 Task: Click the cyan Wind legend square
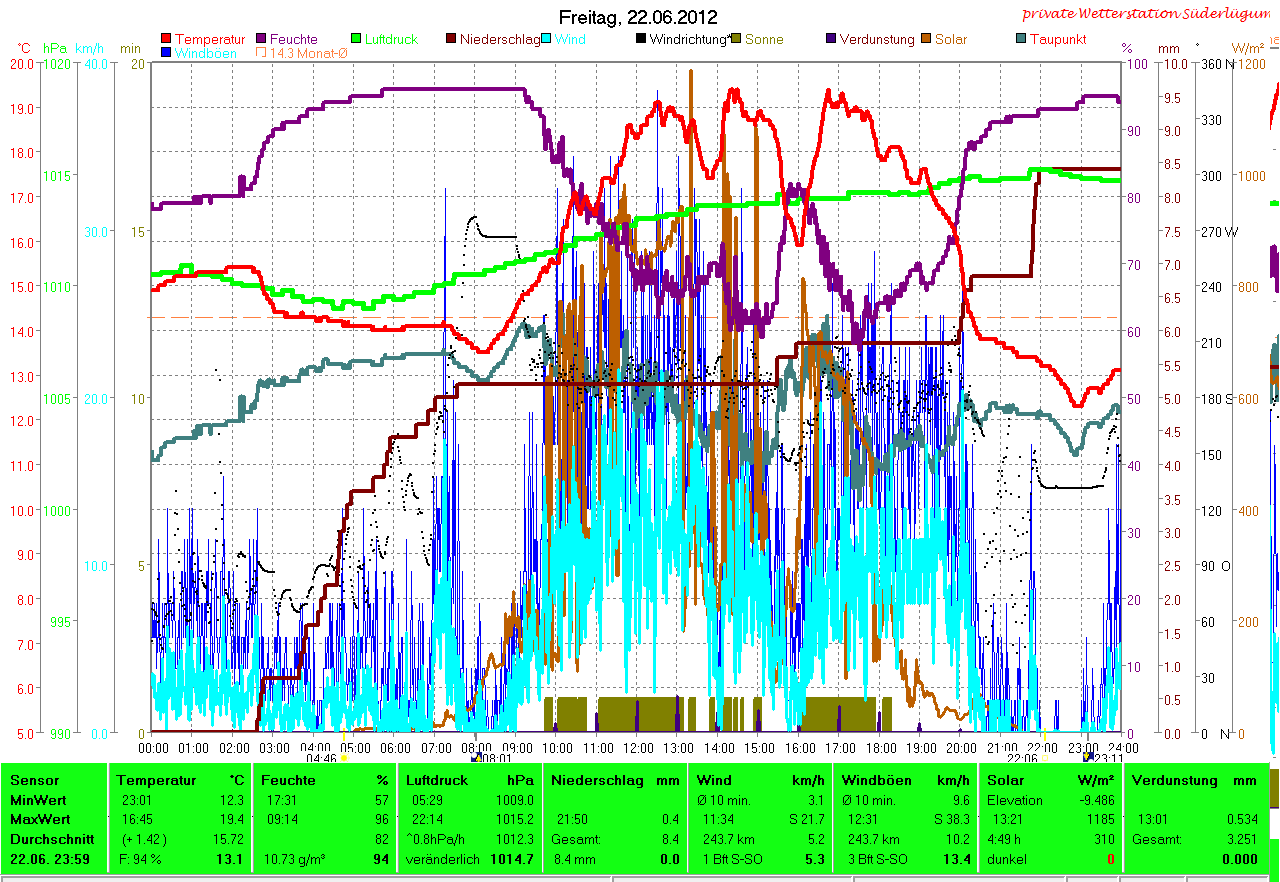click(x=547, y=40)
